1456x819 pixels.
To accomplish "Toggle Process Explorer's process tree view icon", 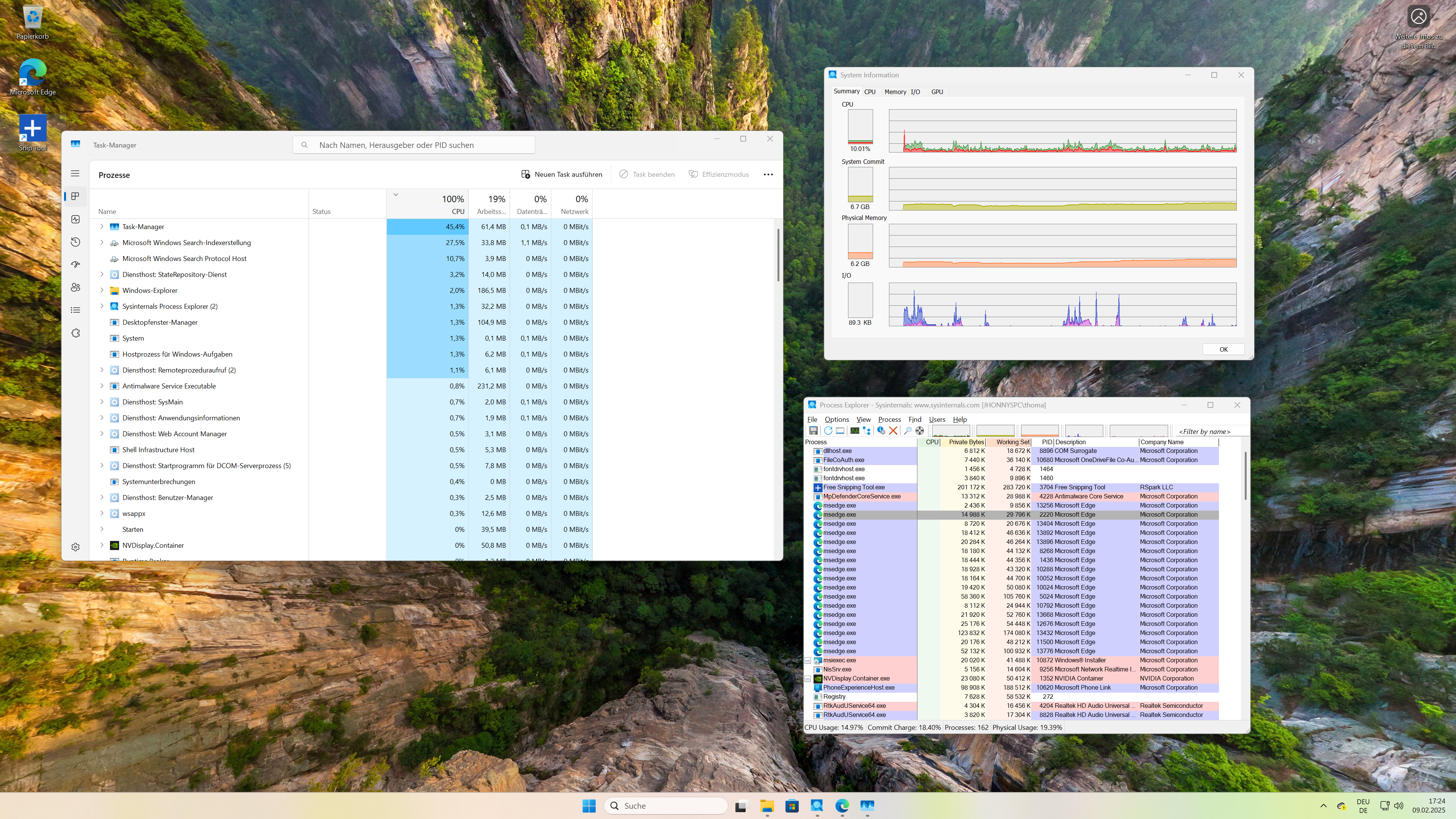I will click(867, 431).
